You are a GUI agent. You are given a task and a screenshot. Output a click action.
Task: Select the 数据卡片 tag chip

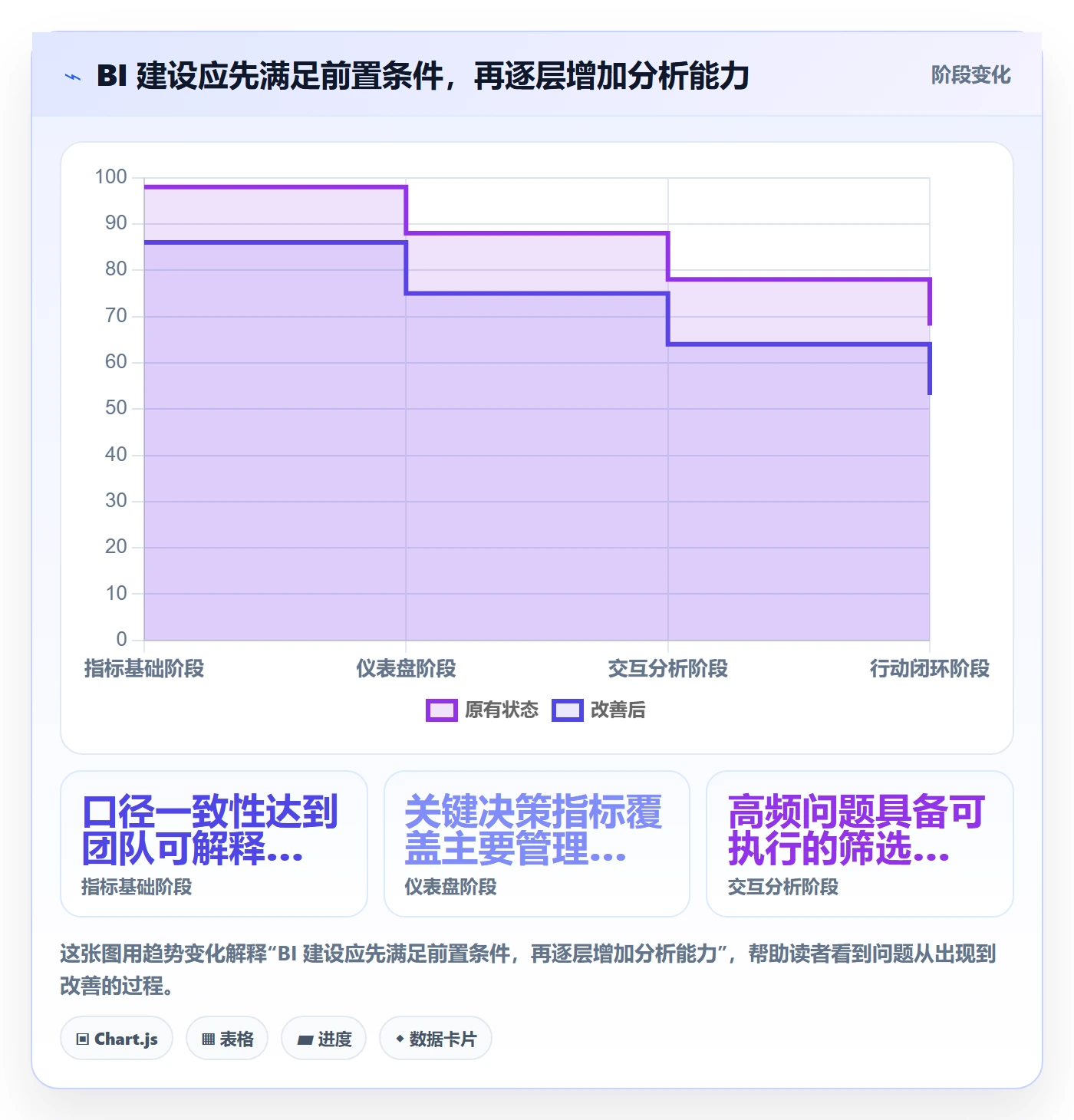point(436,1039)
